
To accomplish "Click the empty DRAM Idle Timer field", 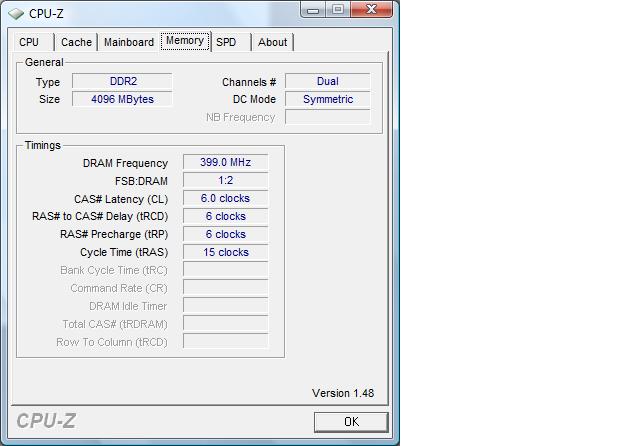I will (x=226, y=306).
